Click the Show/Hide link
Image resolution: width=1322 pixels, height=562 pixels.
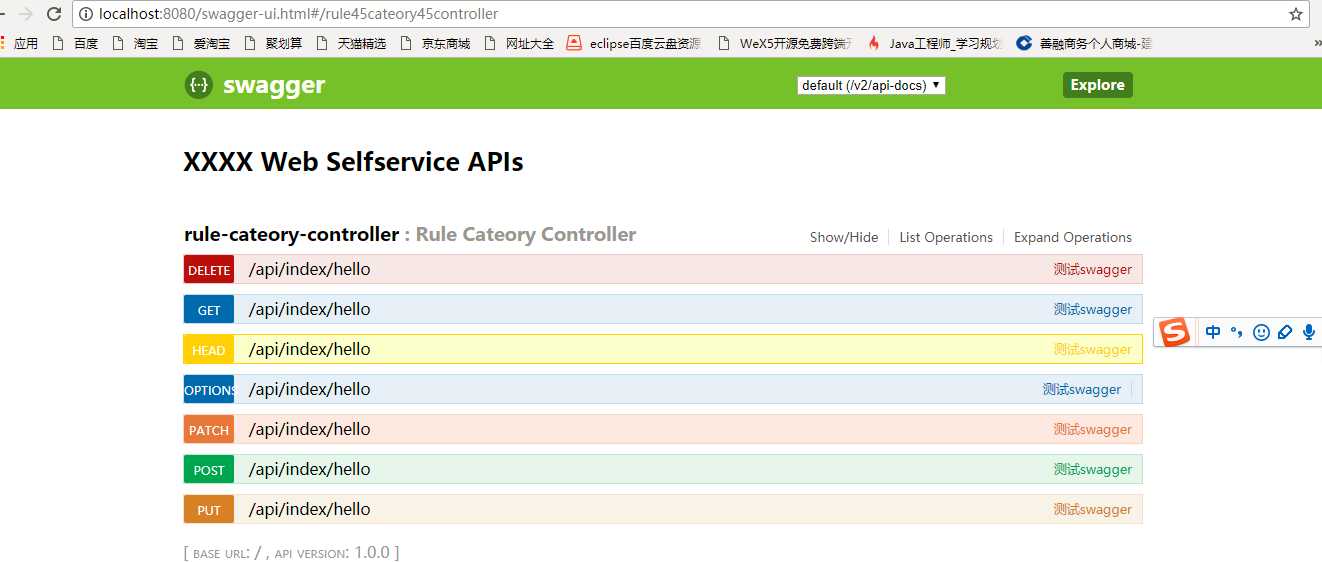click(x=844, y=237)
